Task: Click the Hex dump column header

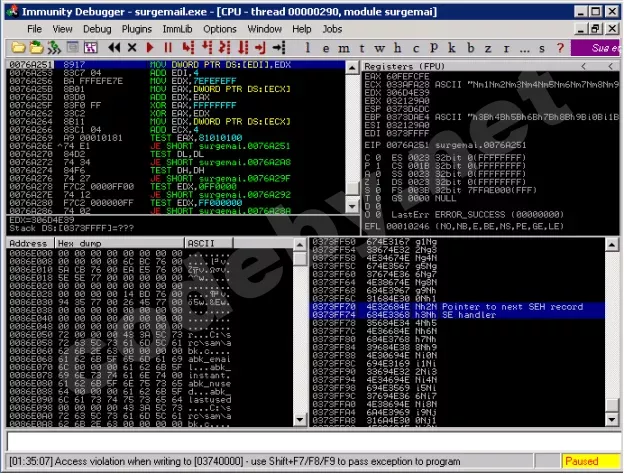Action: pos(119,243)
